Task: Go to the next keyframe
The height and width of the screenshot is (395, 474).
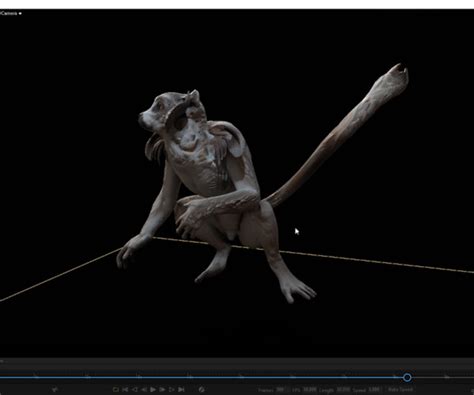Action: click(x=171, y=389)
